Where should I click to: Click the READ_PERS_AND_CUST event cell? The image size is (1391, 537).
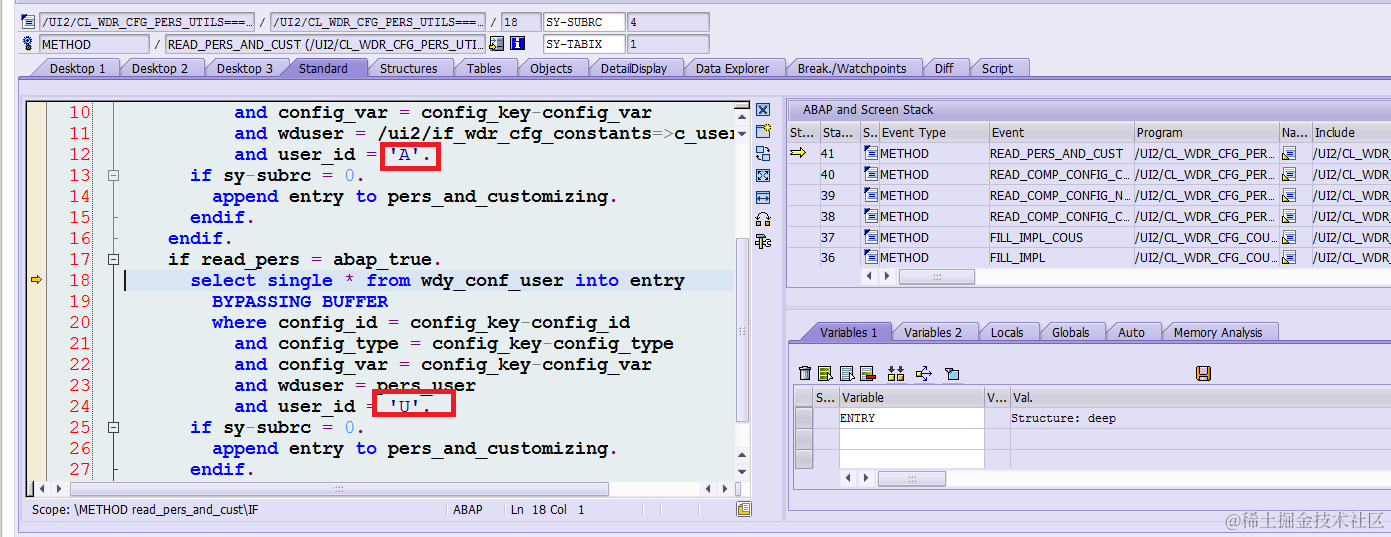click(1060, 153)
